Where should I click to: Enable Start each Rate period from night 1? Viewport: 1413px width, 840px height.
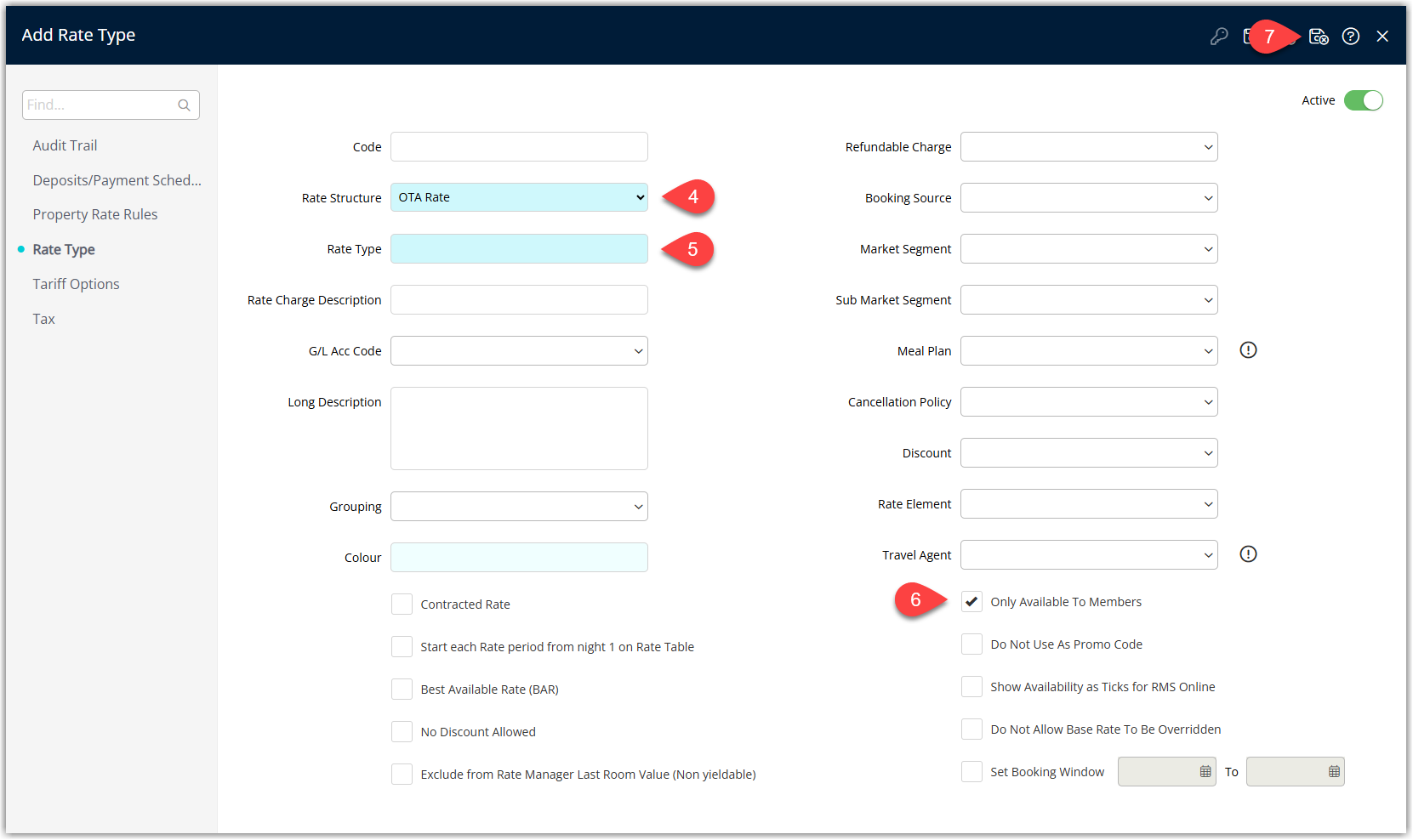[402, 647]
